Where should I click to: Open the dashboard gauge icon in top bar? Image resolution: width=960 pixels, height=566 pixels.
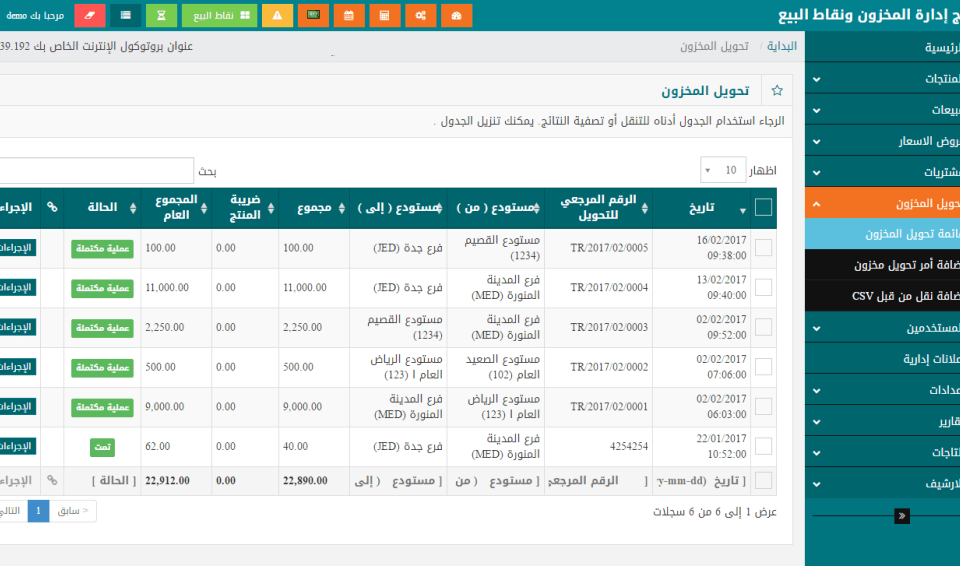coord(457,16)
